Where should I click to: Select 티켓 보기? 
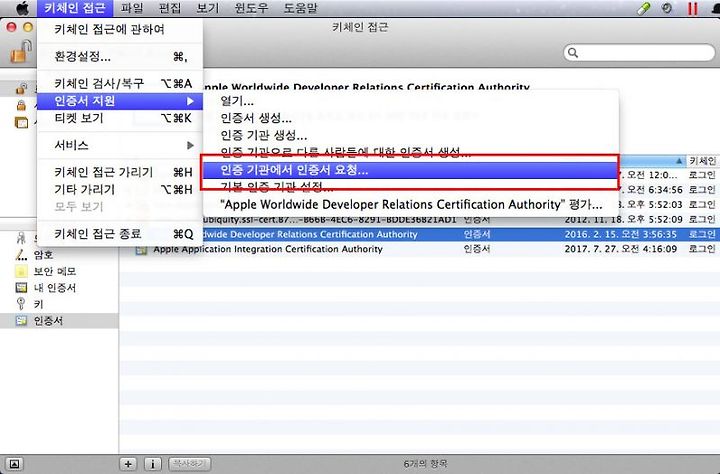(120, 118)
